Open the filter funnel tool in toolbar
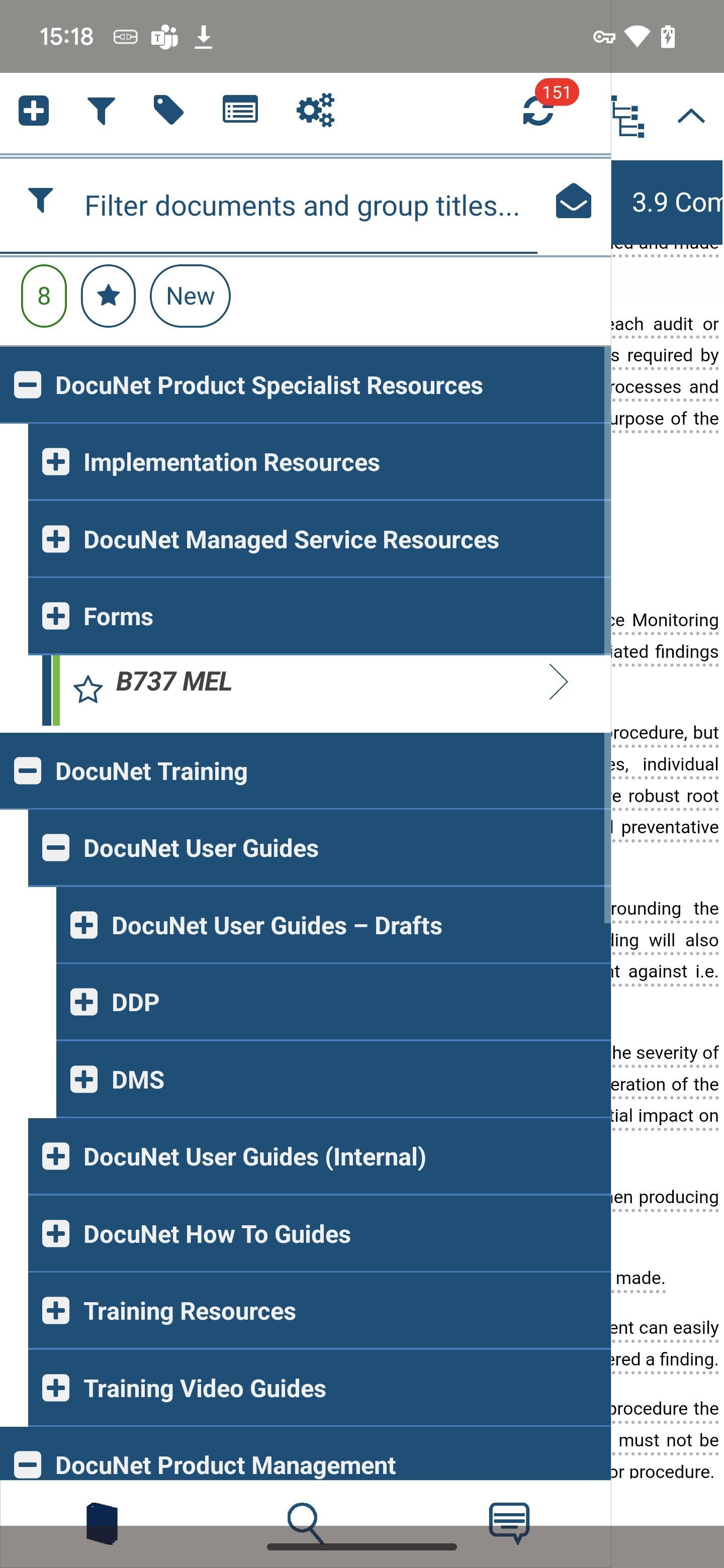 click(x=101, y=111)
